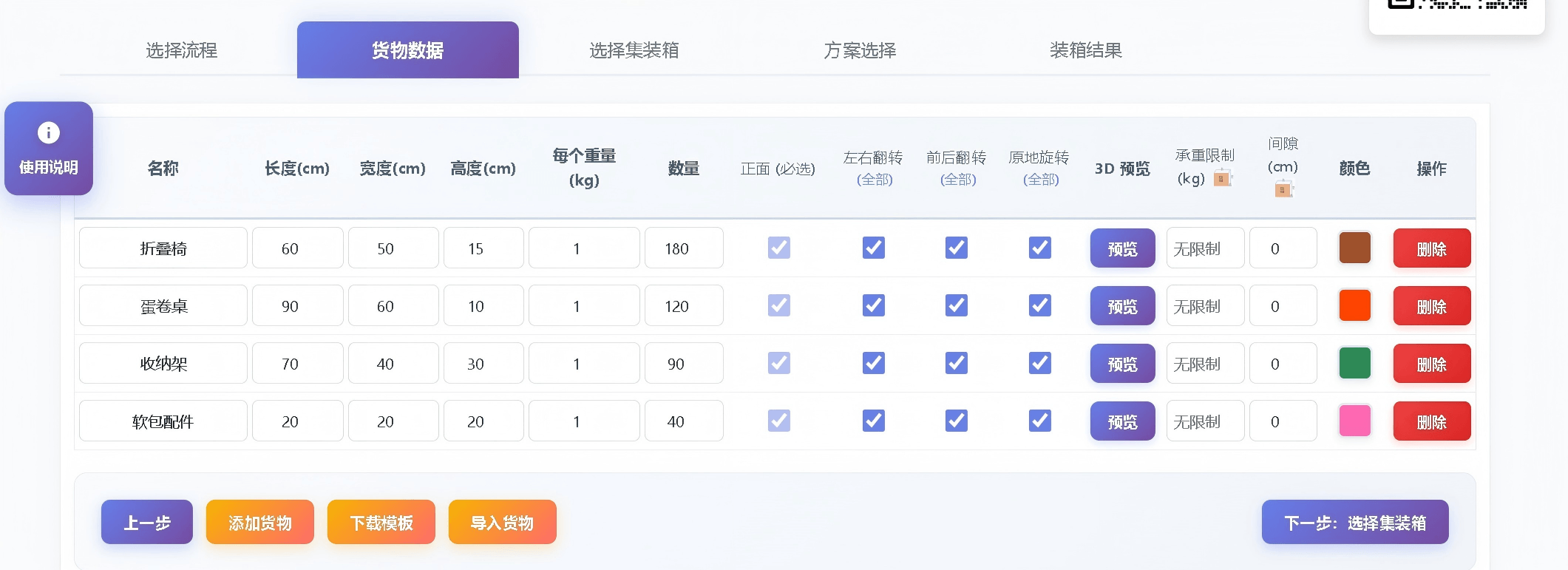
Task: Open the 使用说明 info panel
Action: click(x=49, y=149)
